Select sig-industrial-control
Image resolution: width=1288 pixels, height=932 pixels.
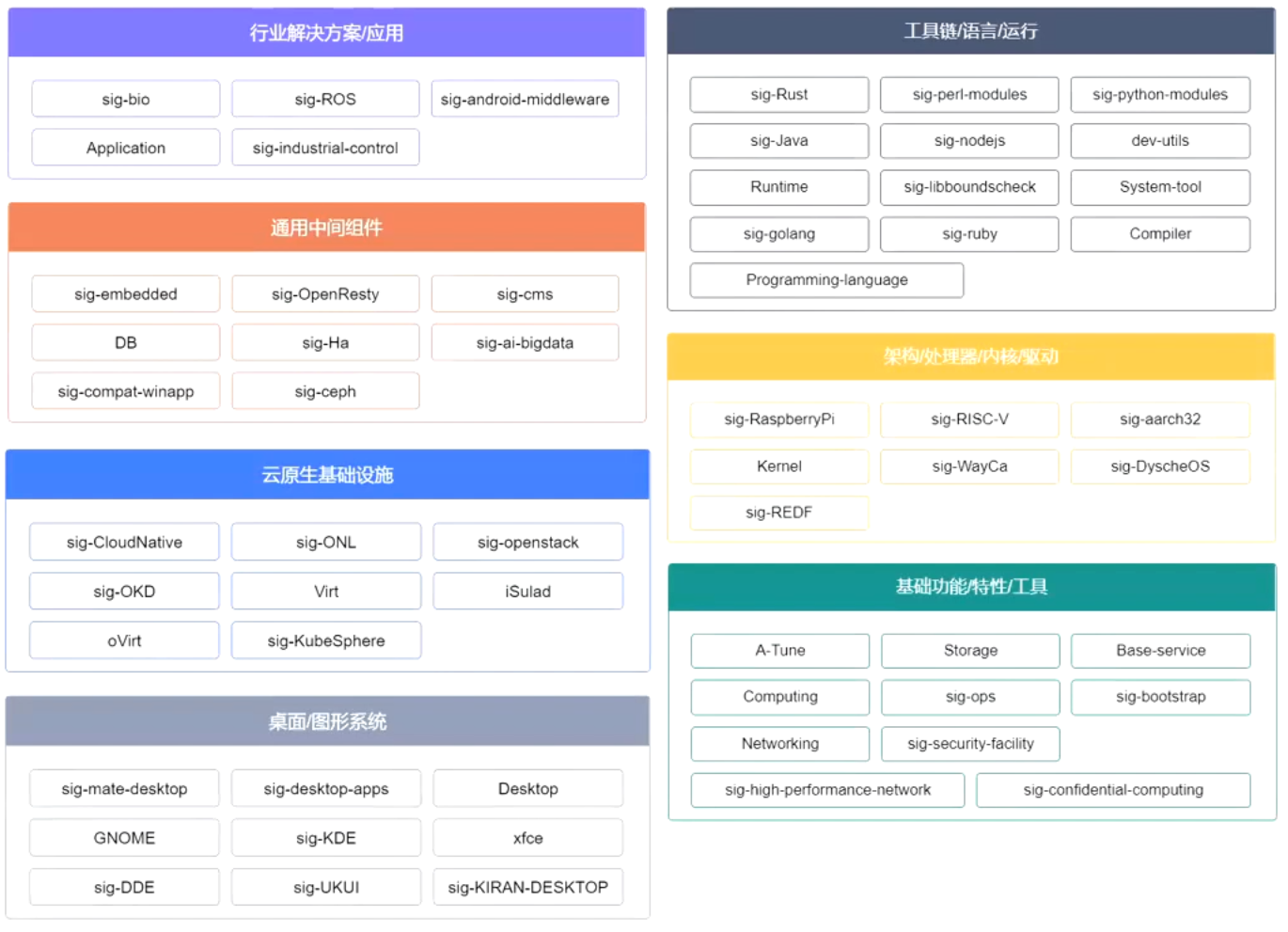325,148
